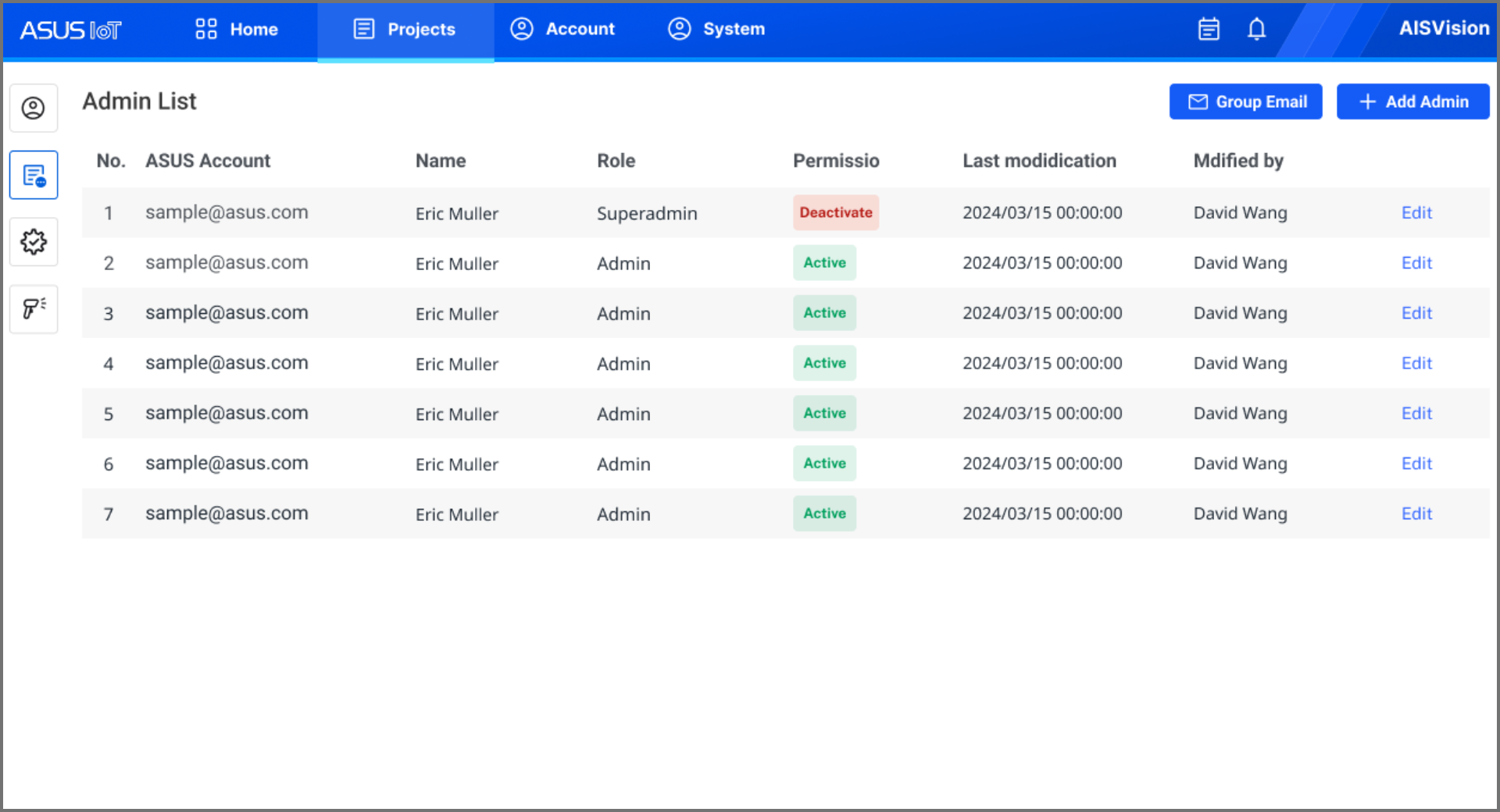Select the barcode scanner icon in sidebar
The image size is (1500, 812).
coord(34,309)
